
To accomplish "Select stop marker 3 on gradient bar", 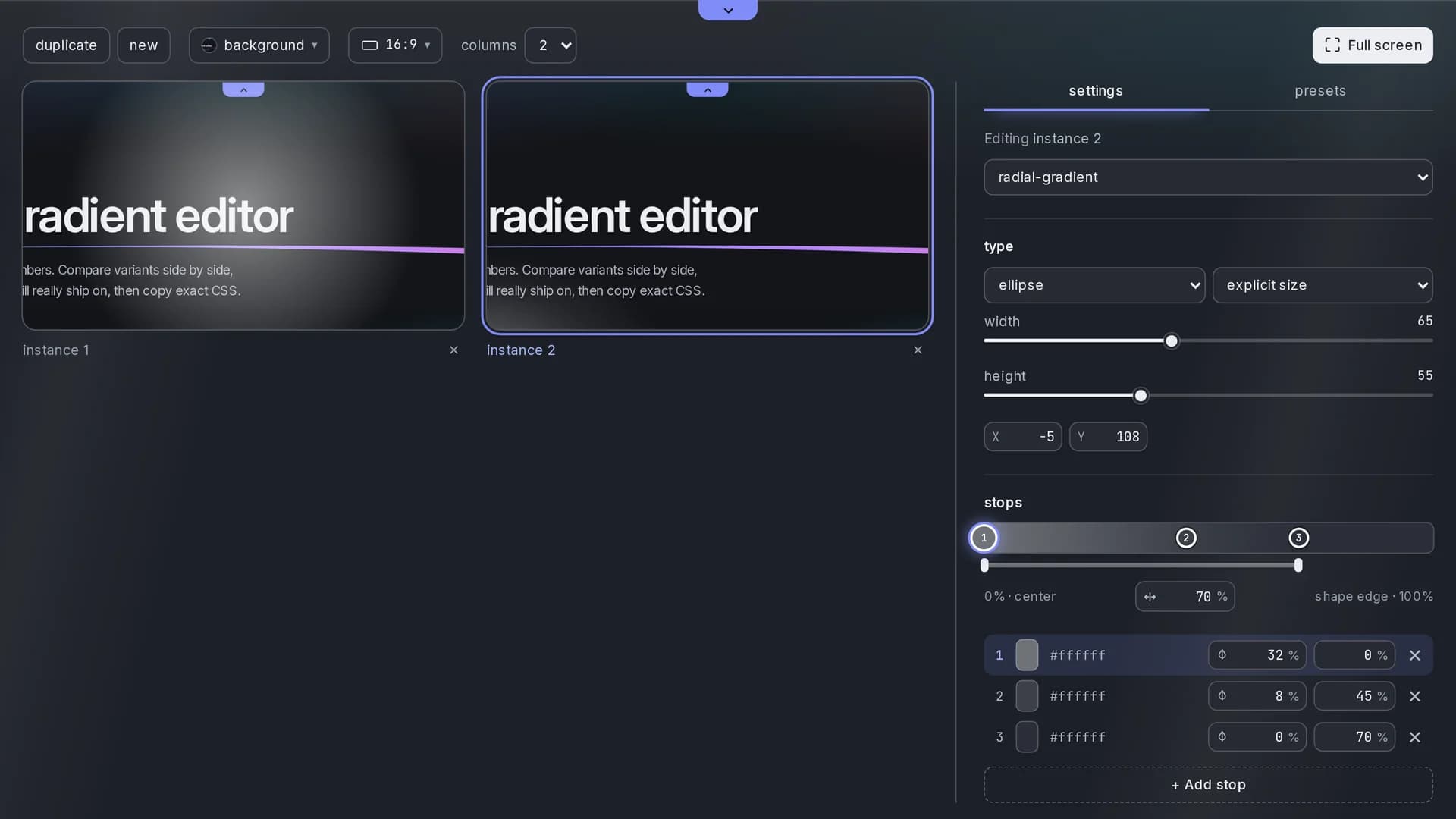I will click(x=1298, y=538).
